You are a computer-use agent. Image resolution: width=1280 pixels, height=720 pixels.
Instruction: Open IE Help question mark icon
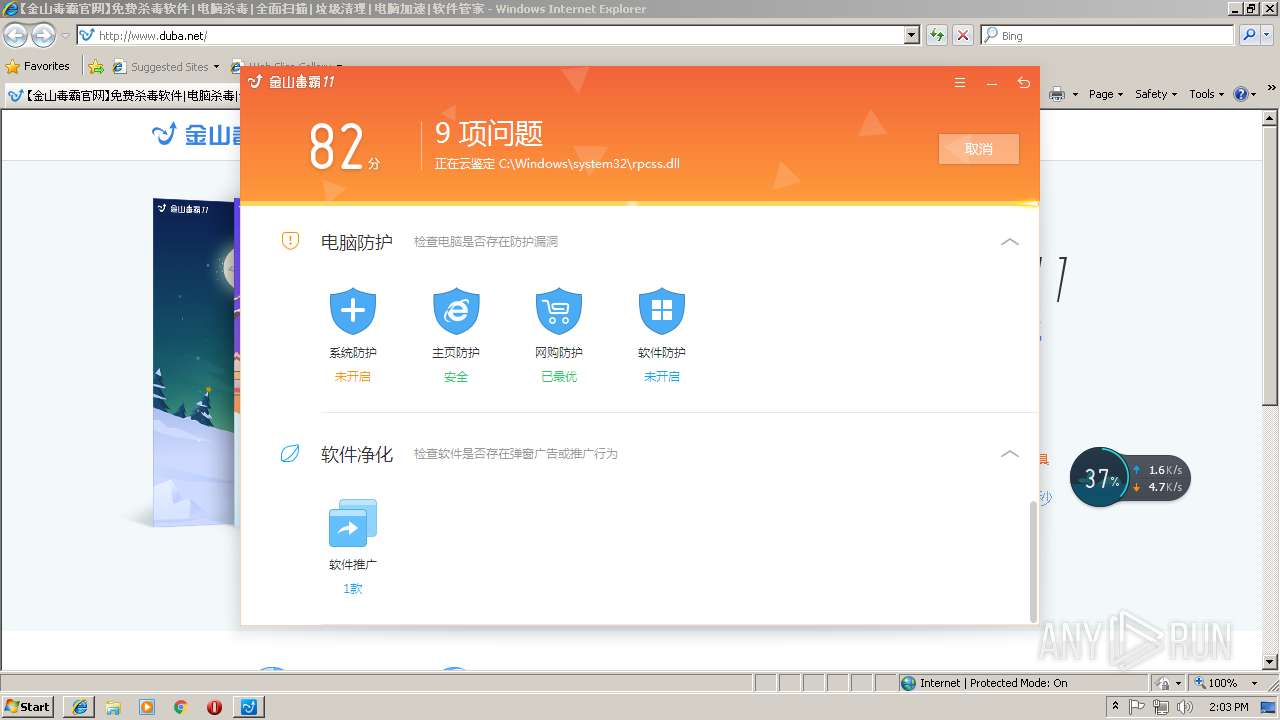click(1240, 94)
